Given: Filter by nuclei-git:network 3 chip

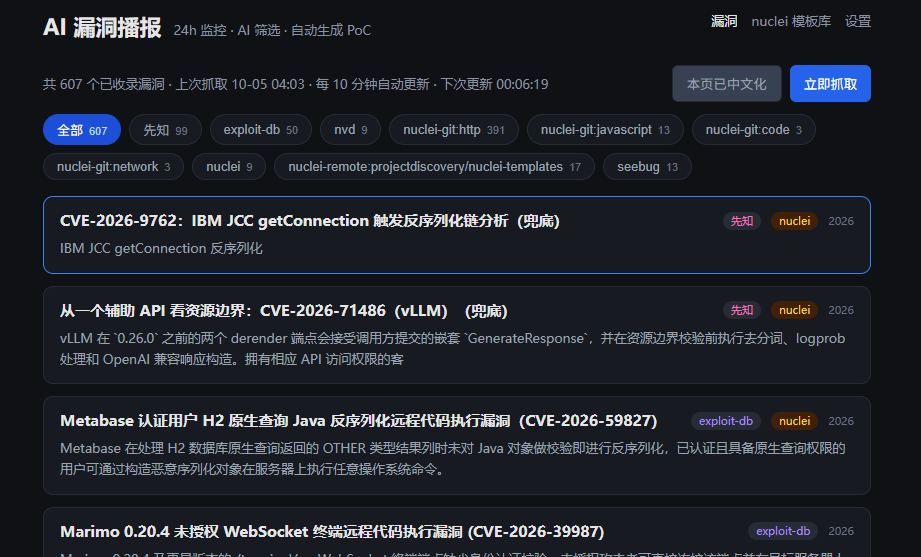Looking at the screenshot, I should [x=113, y=167].
